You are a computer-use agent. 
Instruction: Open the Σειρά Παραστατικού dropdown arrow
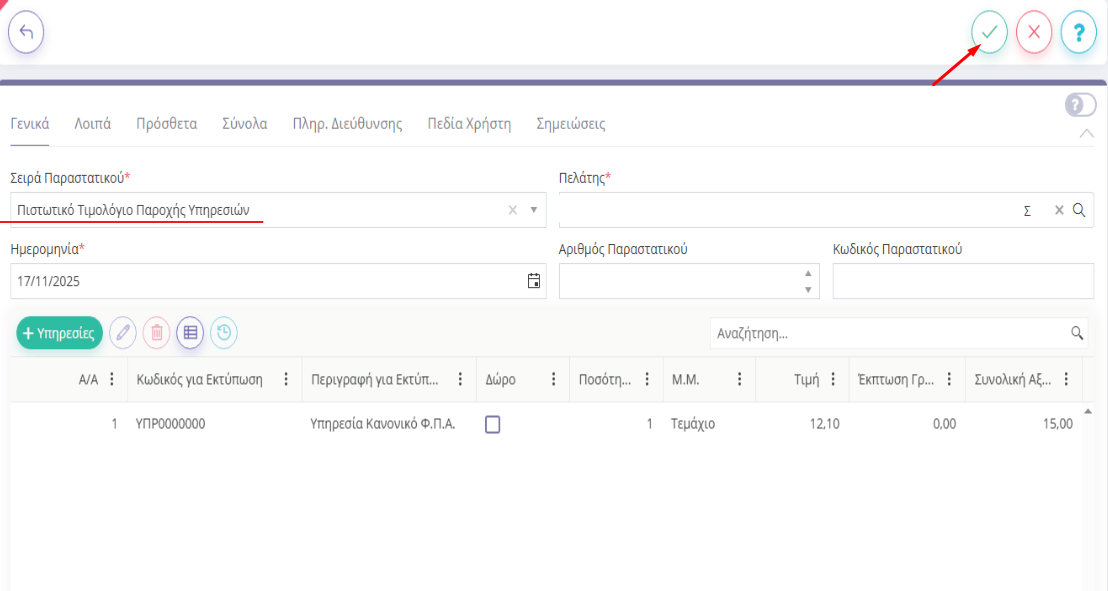[x=533, y=210]
